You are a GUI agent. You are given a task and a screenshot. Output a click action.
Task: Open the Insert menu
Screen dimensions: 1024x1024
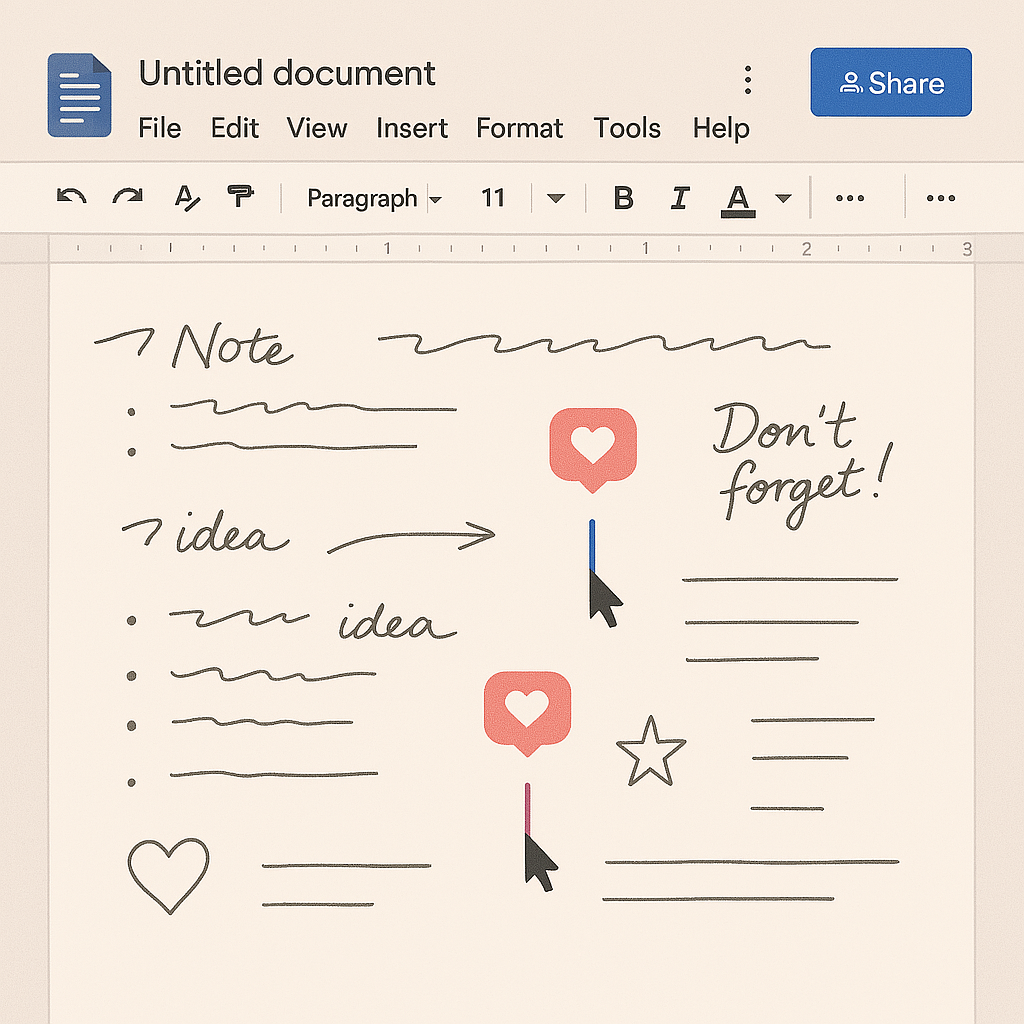pyautogui.click(x=412, y=129)
